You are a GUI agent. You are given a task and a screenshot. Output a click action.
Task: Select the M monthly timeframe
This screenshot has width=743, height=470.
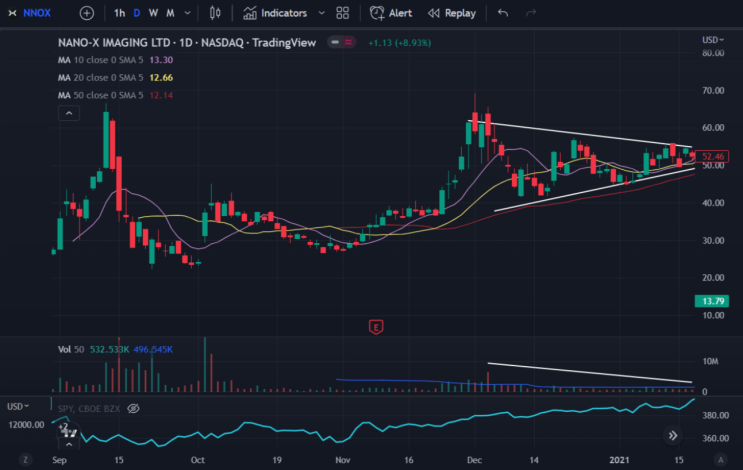pyautogui.click(x=170, y=13)
